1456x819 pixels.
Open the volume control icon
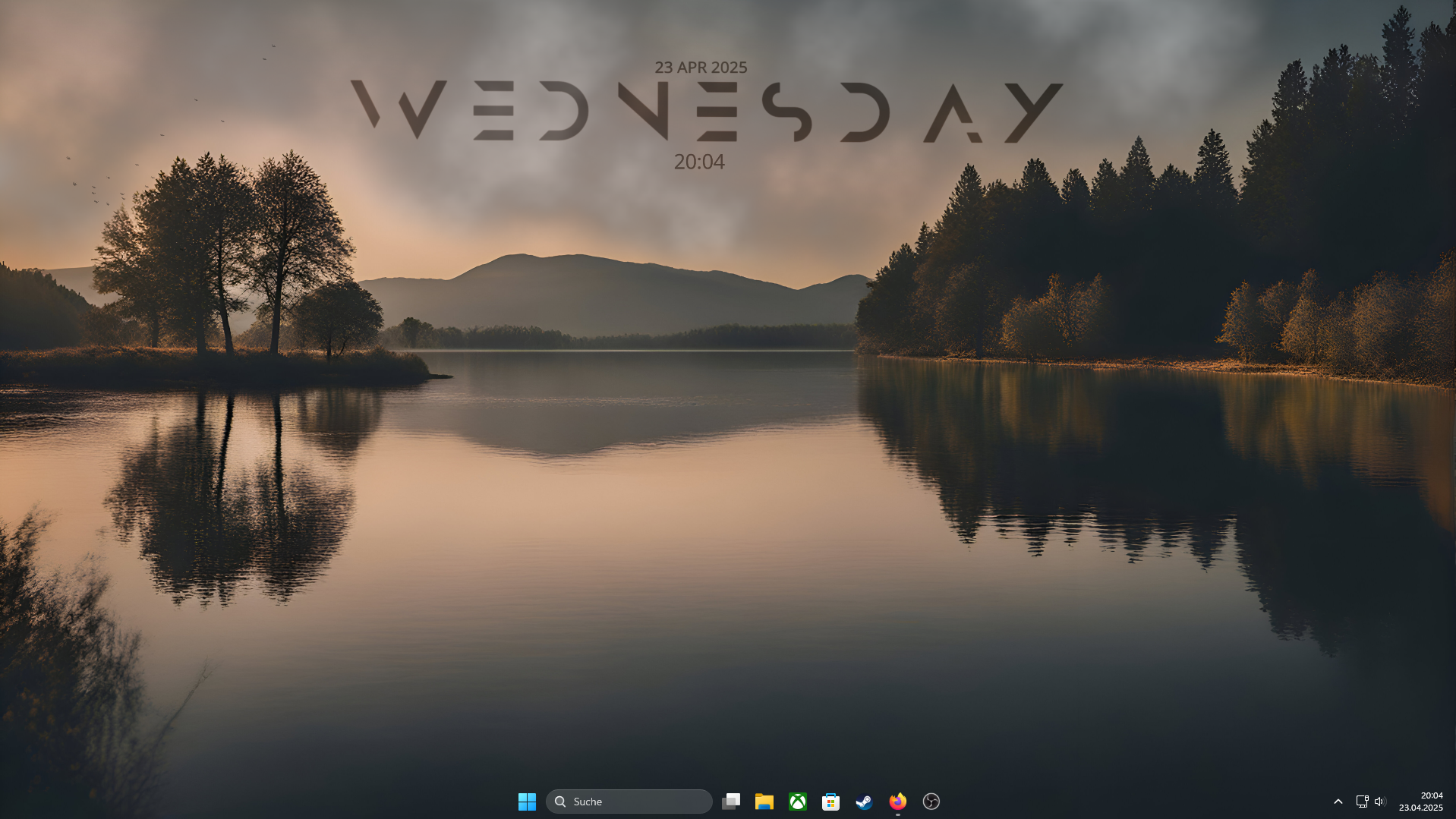[1381, 802]
